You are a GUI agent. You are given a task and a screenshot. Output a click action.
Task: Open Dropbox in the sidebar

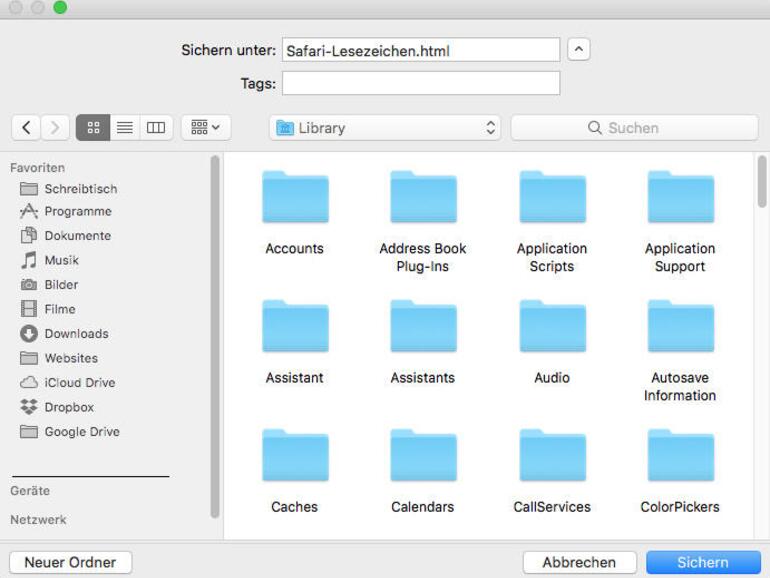pyautogui.click(x=57, y=407)
